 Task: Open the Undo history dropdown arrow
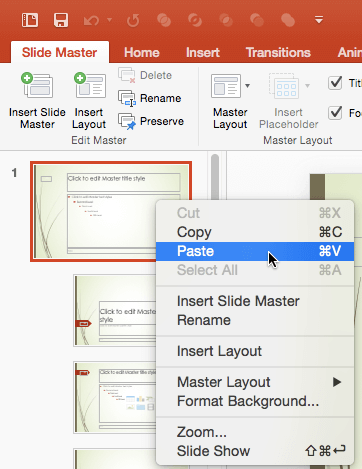pos(109,20)
